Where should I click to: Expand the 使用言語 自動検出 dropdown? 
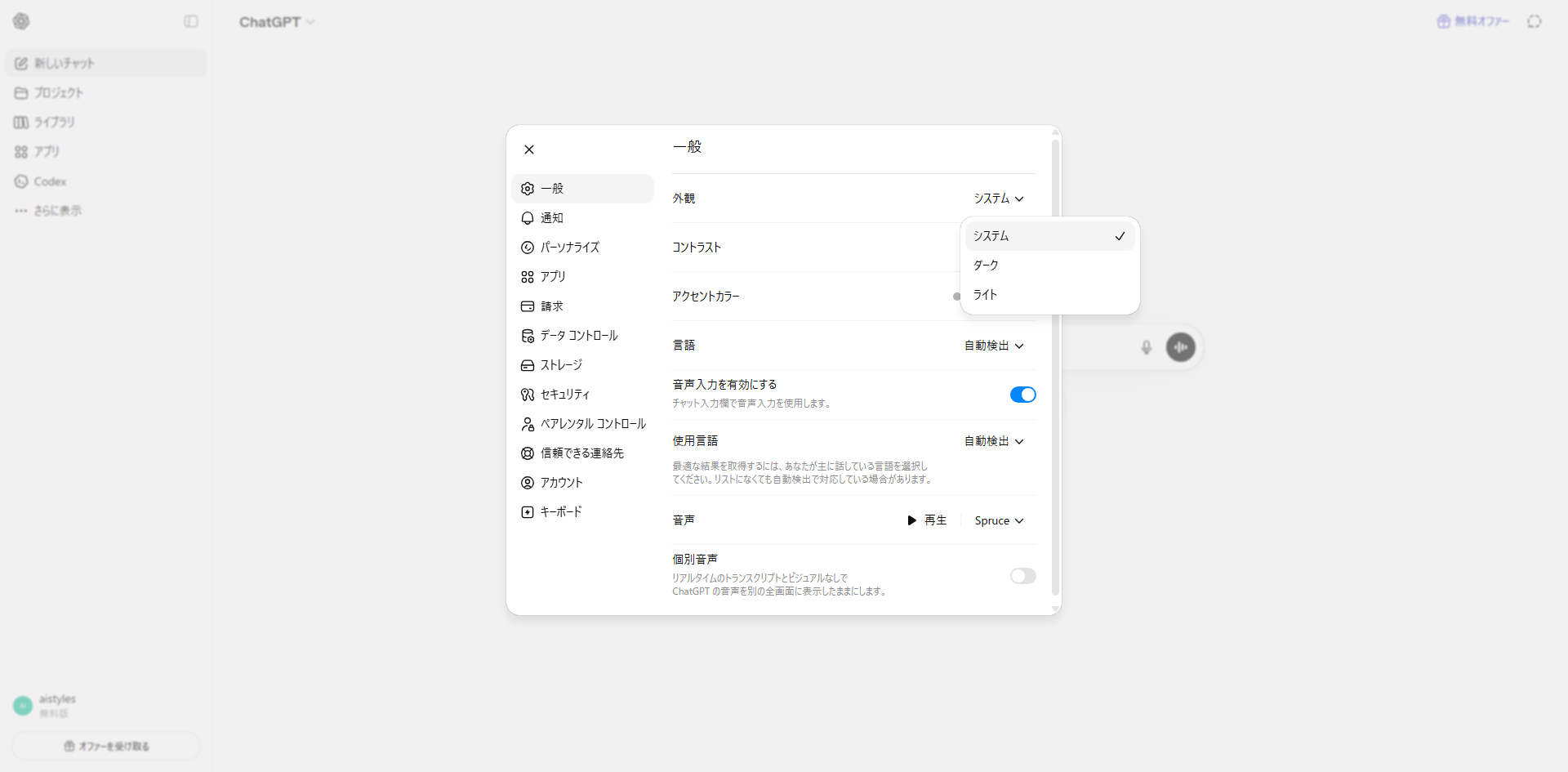(994, 441)
